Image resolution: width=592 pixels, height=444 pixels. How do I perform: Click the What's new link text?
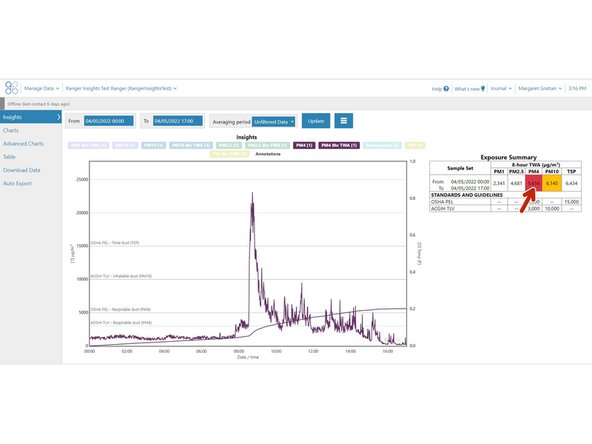click(x=467, y=89)
